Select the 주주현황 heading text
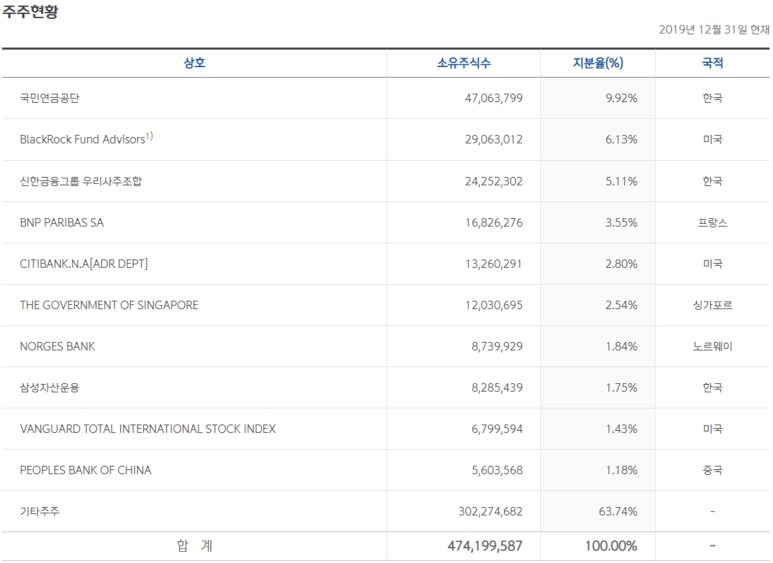Screen dimensions: 773x563 31,11
